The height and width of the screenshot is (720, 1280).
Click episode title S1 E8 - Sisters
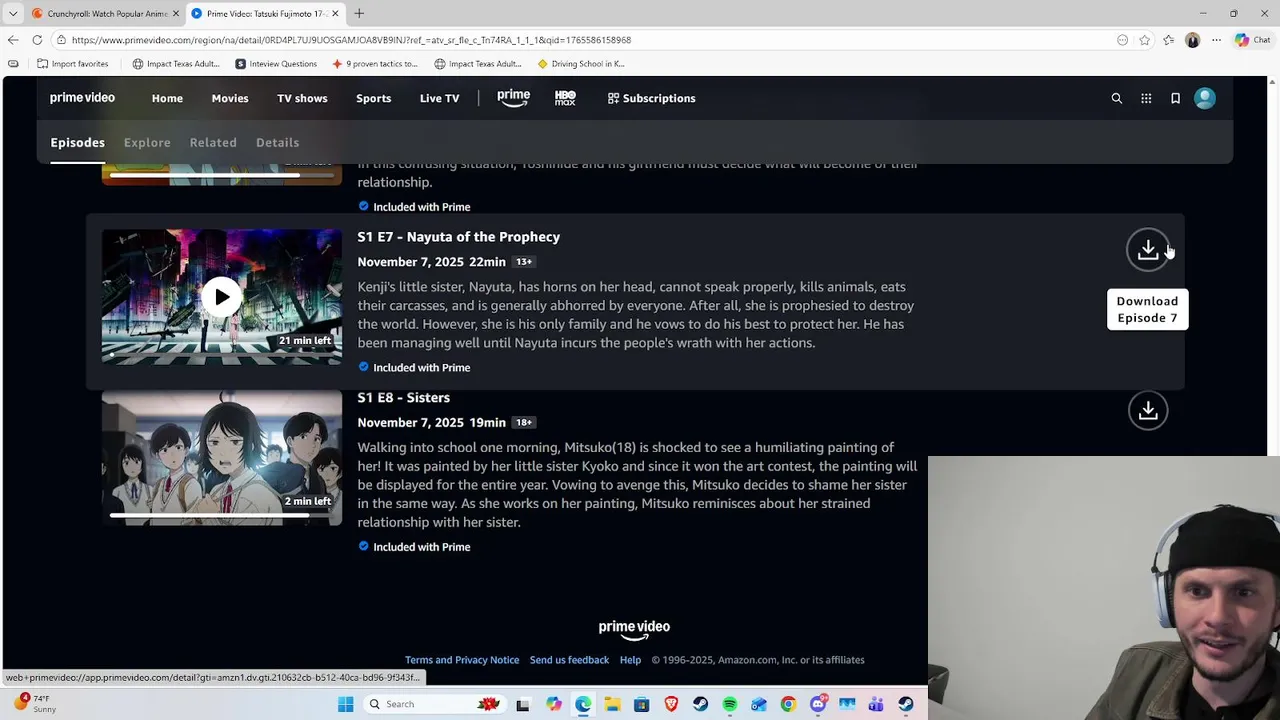coord(403,397)
